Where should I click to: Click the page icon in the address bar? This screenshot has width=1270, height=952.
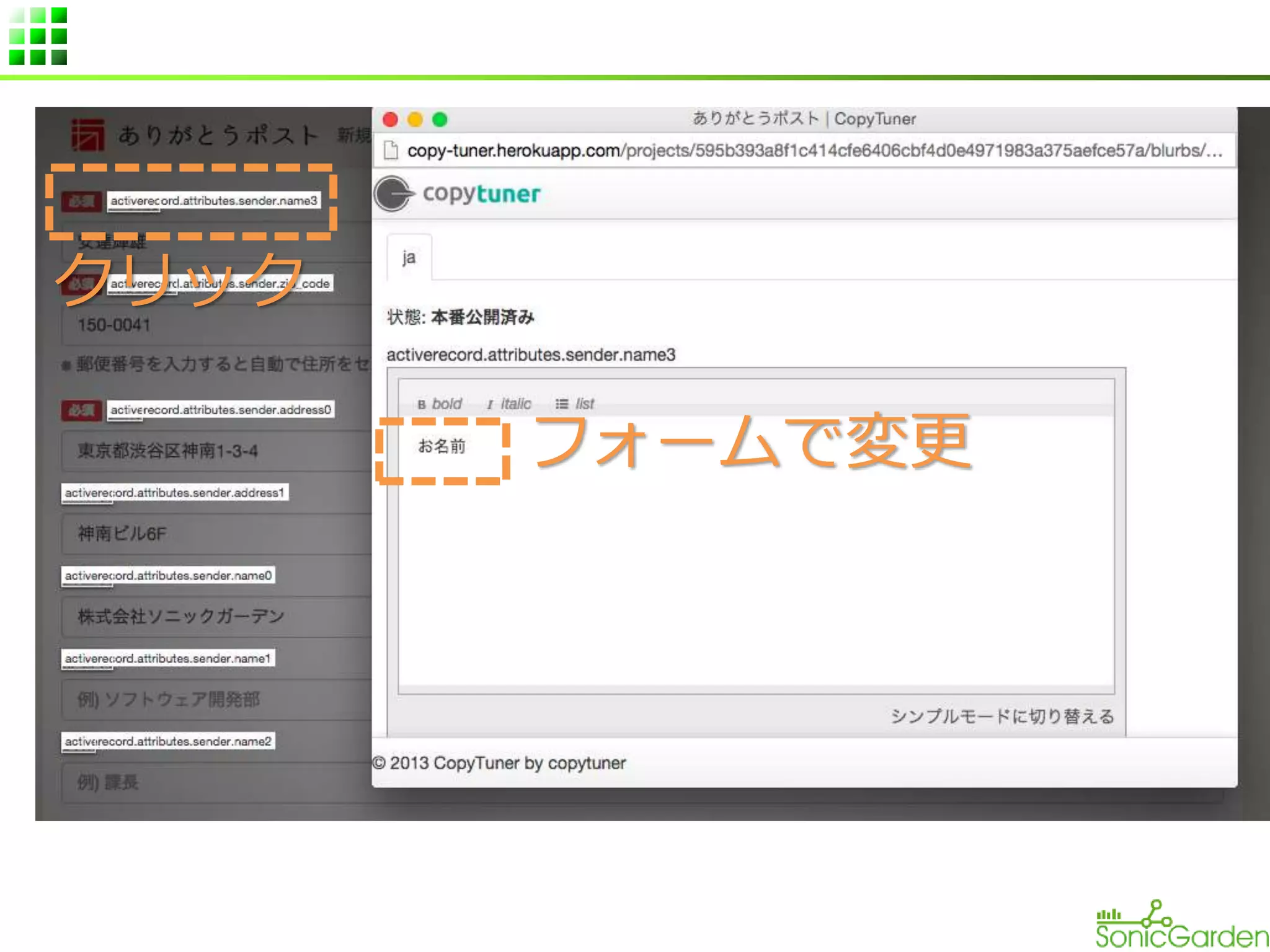pyautogui.click(x=391, y=150)
